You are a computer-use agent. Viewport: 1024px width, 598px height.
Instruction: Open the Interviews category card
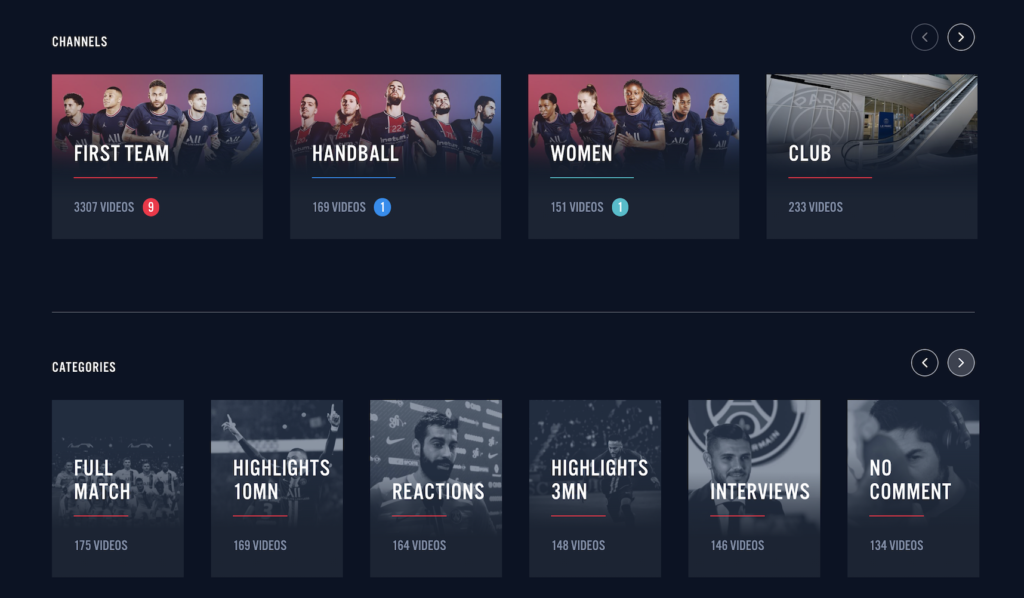click(754, 488)
